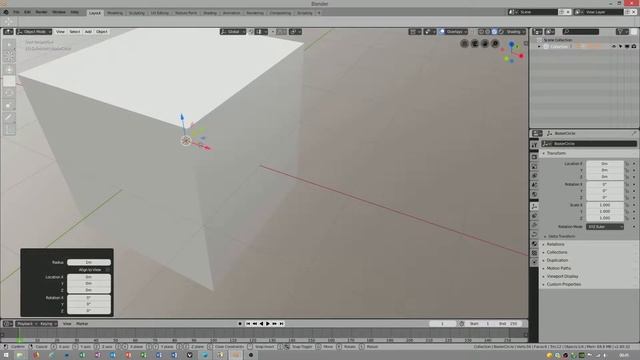Toggle the snap magnet in viewport header
This screenshot has height=360, width=640.
pyautogui.click(x=251, y=31)
